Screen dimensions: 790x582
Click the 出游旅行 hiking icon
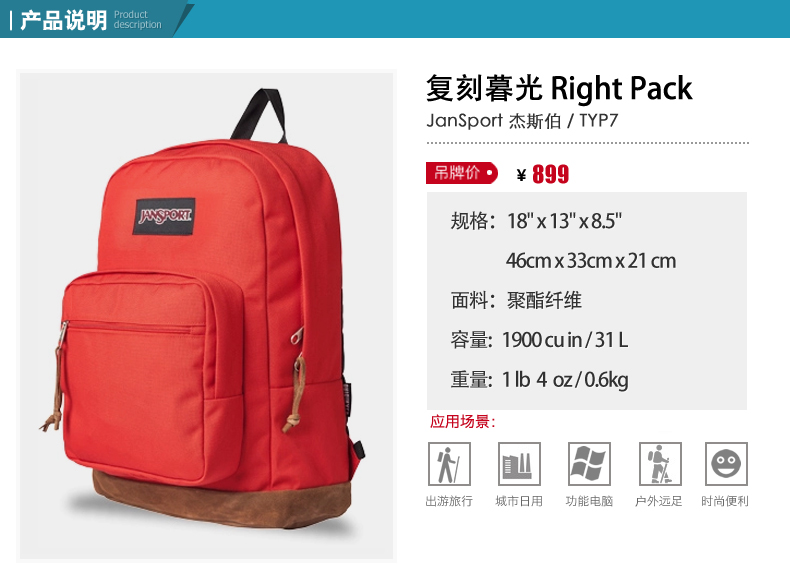(449, 464)
